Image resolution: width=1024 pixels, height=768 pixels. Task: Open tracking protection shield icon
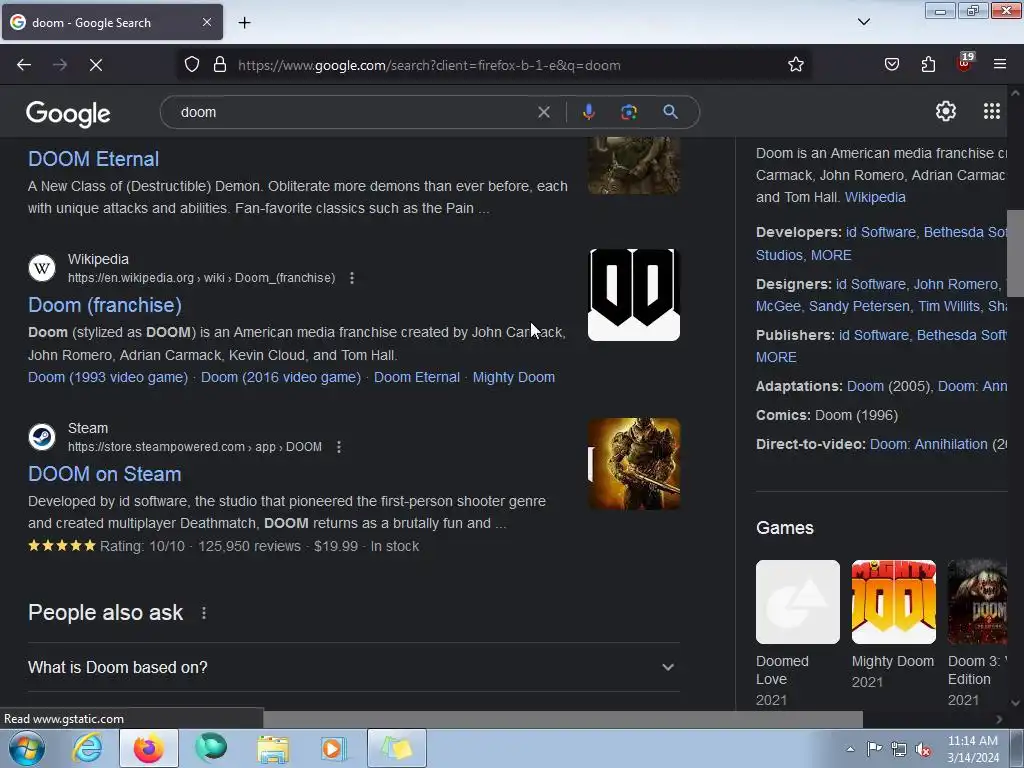[191, 65]
